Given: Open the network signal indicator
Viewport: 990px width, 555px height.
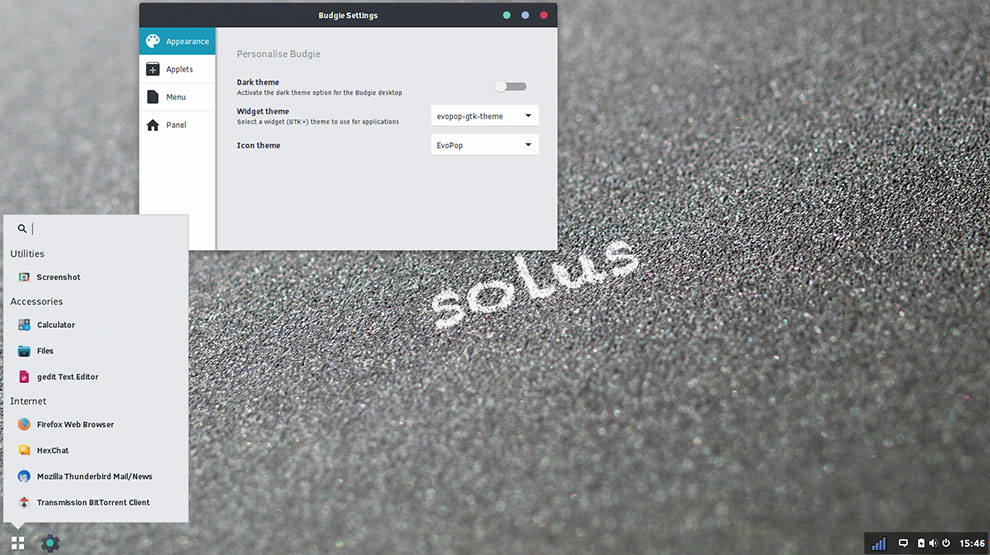Looking at the screenshot, I should (879, 543).
